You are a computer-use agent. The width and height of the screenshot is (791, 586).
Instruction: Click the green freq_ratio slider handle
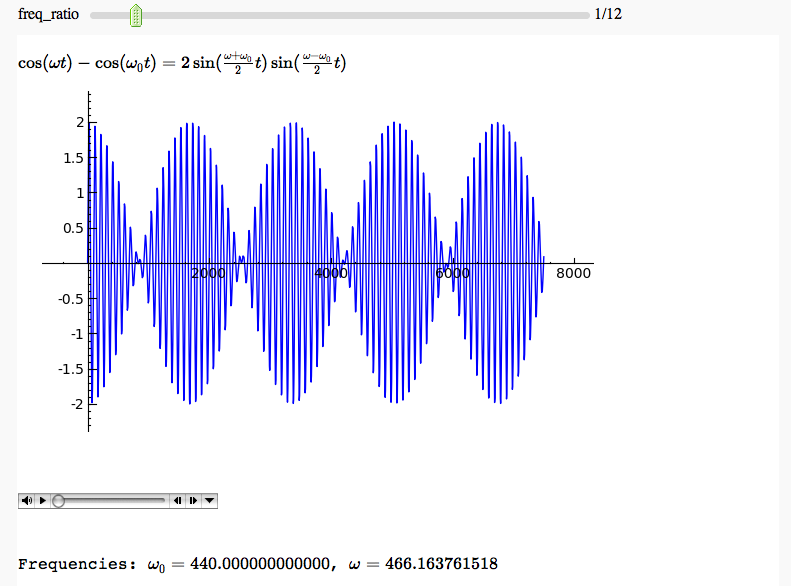[137, 15]
